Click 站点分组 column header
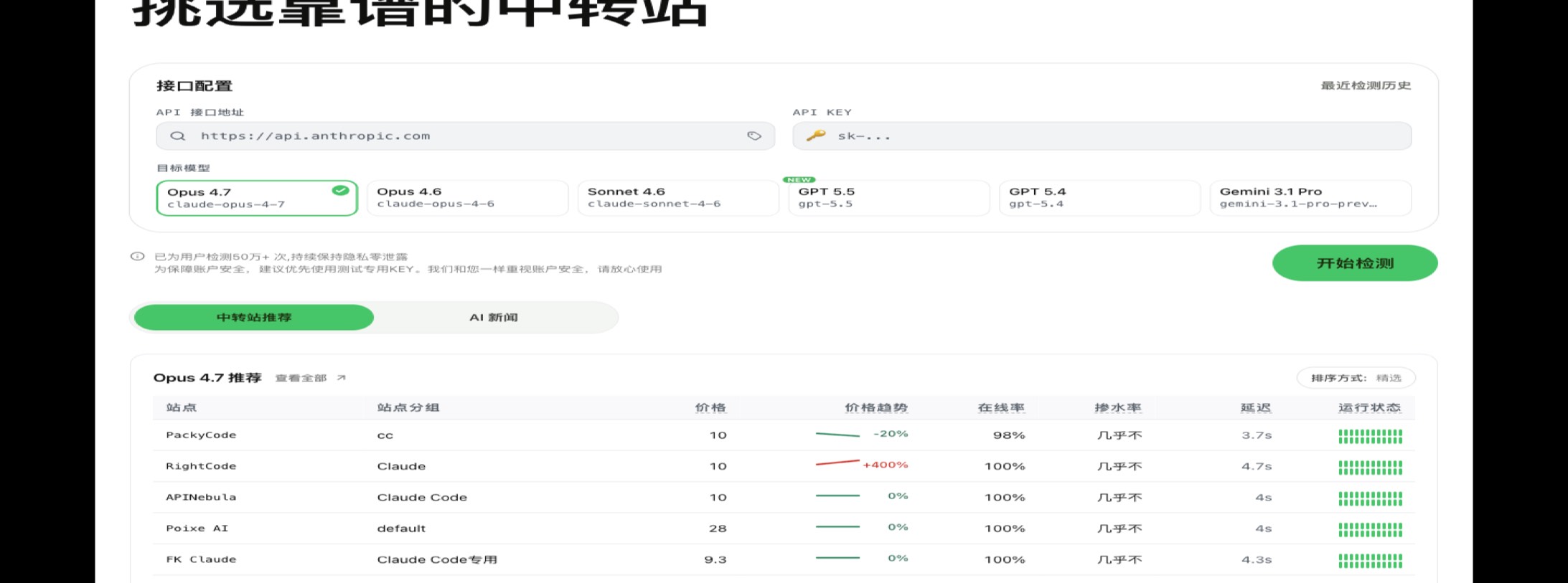This screenshot has height=583, width=1568. click(x=408, y=407)
